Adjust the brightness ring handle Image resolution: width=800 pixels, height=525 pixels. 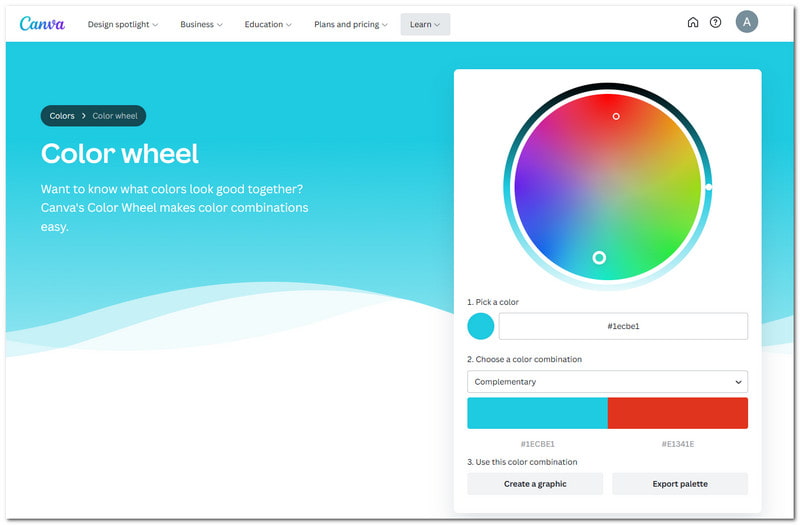coord(708,187)
